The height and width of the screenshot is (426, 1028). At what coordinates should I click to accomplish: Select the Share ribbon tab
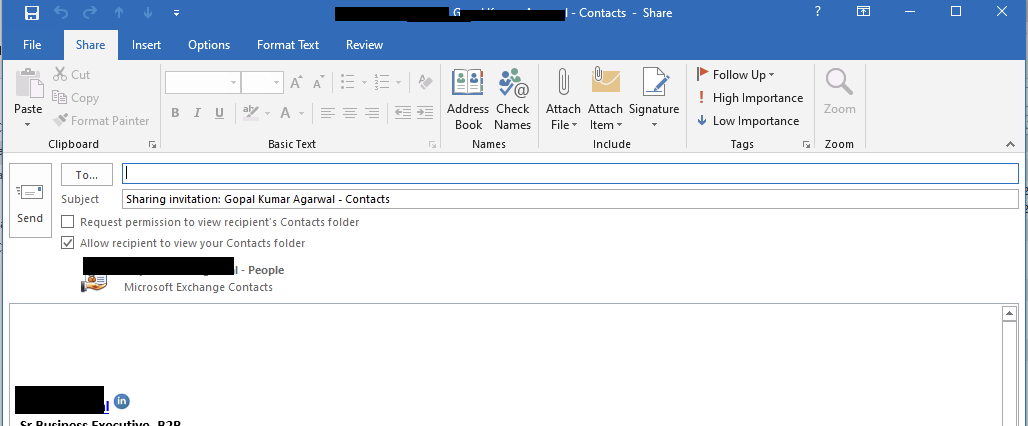(90, 45)
